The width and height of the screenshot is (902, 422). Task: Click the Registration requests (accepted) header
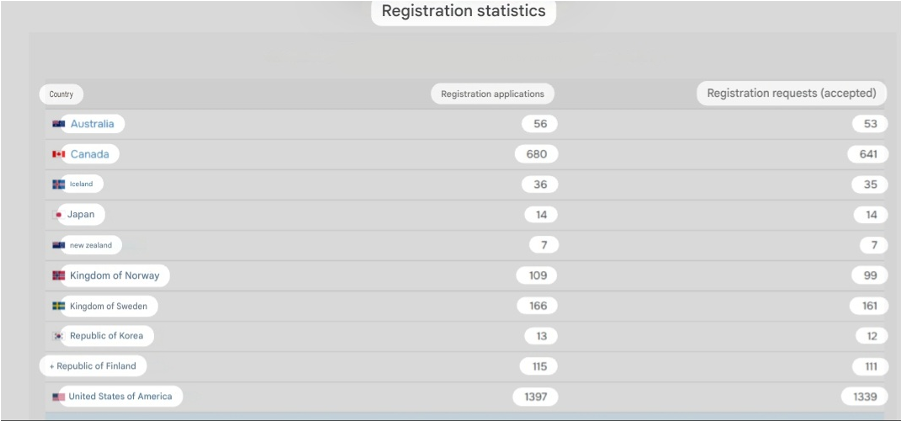click(x=791, y=93)
